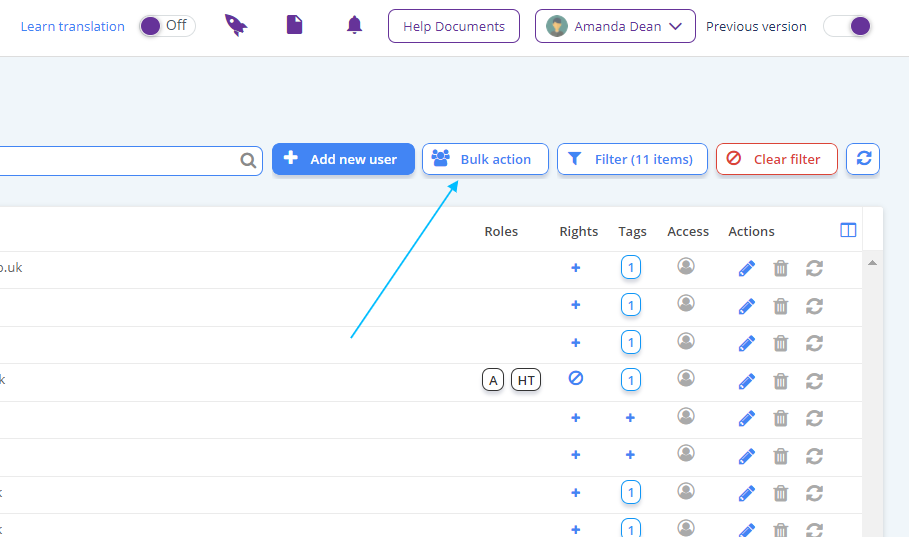Open the notifications bell

point(354,25)
